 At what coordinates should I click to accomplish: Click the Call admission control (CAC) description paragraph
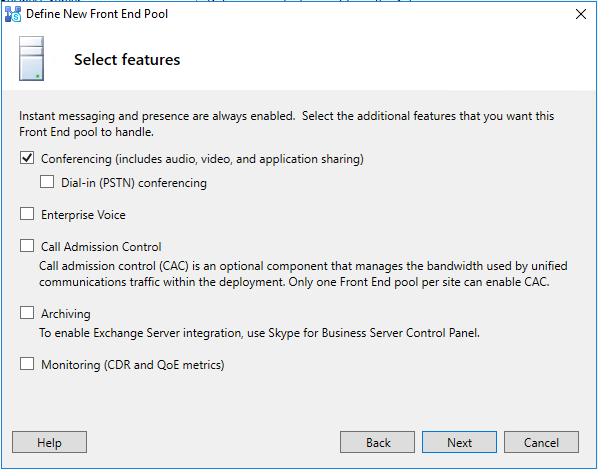coord(303,274)
